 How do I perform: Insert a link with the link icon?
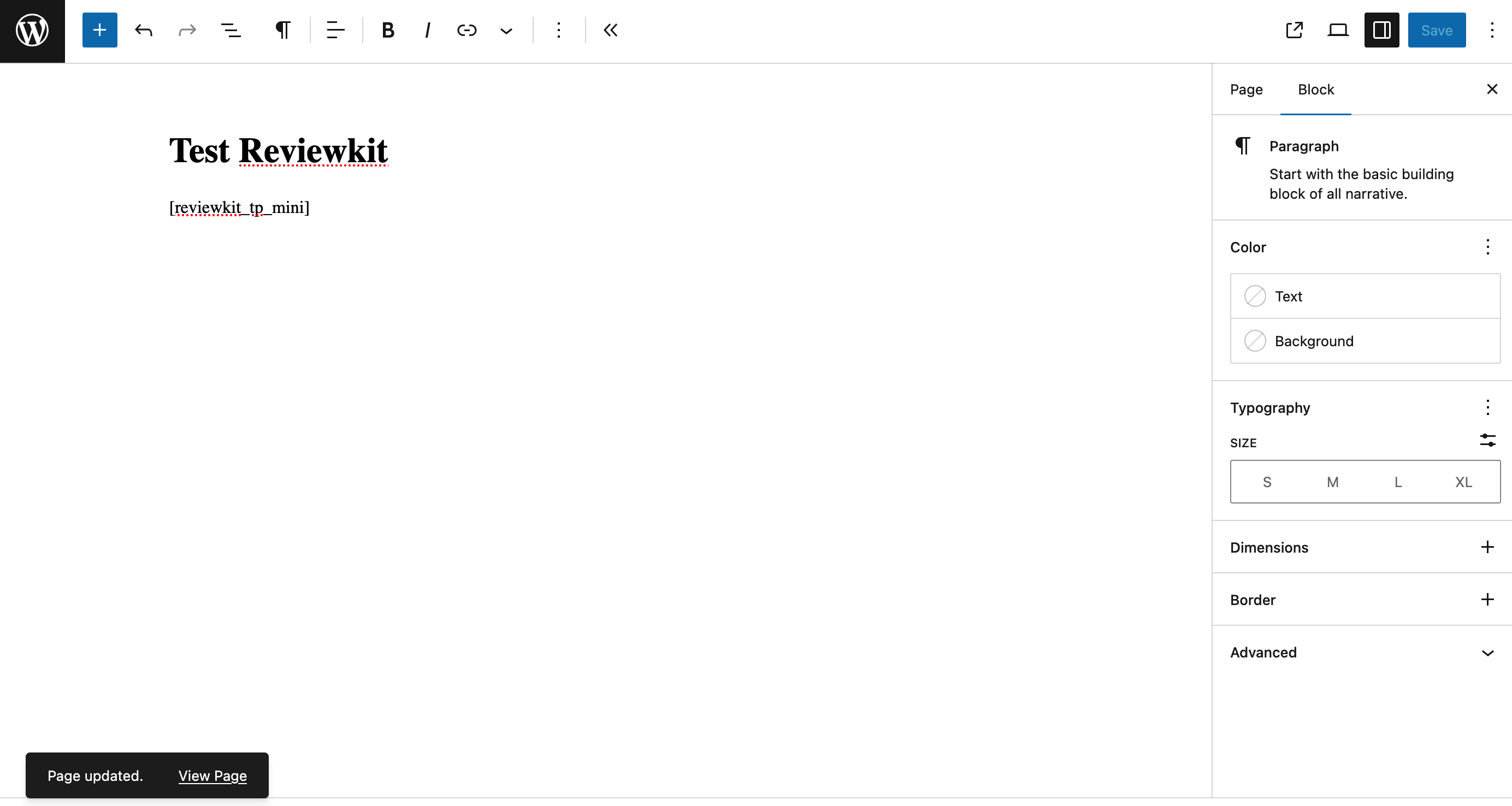[466, 30]
